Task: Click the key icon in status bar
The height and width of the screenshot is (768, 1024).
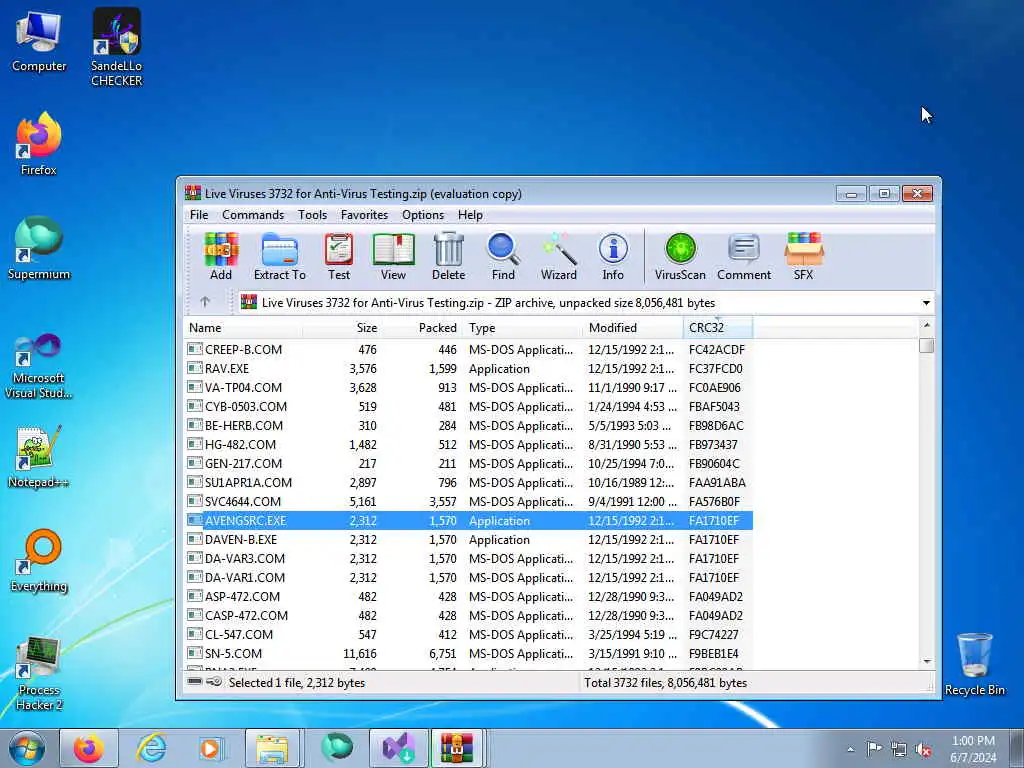Action: (214, 682)
